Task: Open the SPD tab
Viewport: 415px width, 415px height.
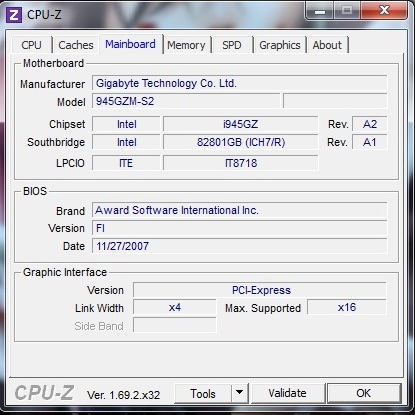Action: (232, 45)
